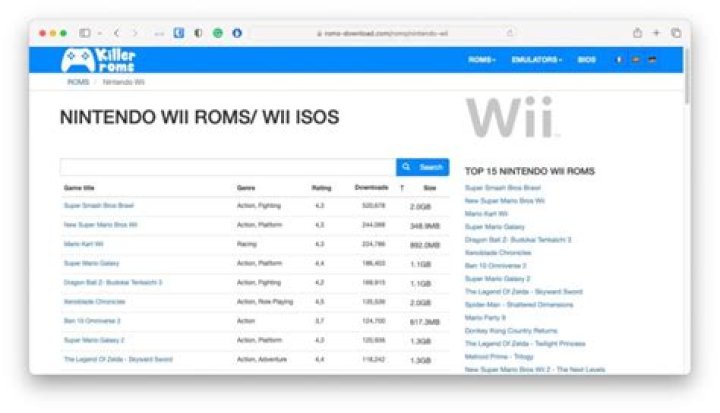This screenshot has width=720, height=413.
Task: Open a new tab with plus icon
Action: 657,33
